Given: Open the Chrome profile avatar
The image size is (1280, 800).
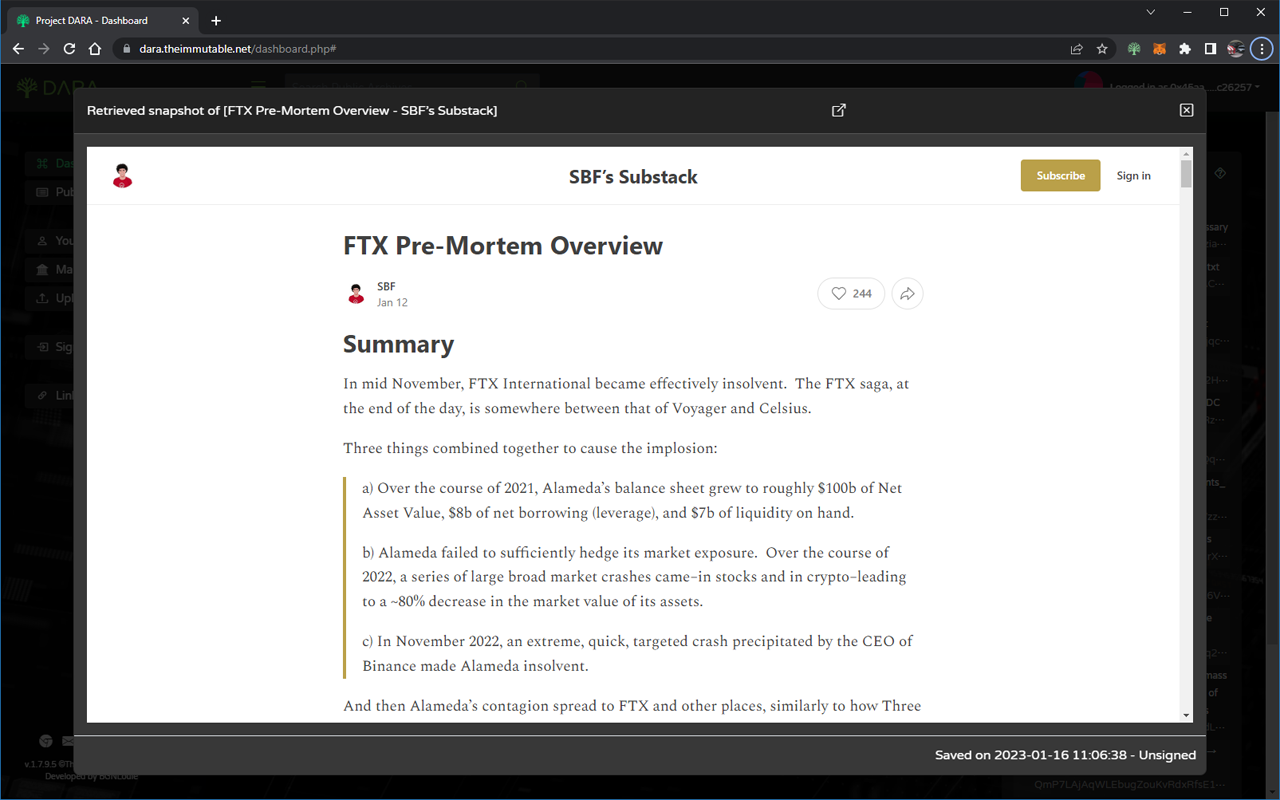Looking at the screenshot, I should [1236, 49].
